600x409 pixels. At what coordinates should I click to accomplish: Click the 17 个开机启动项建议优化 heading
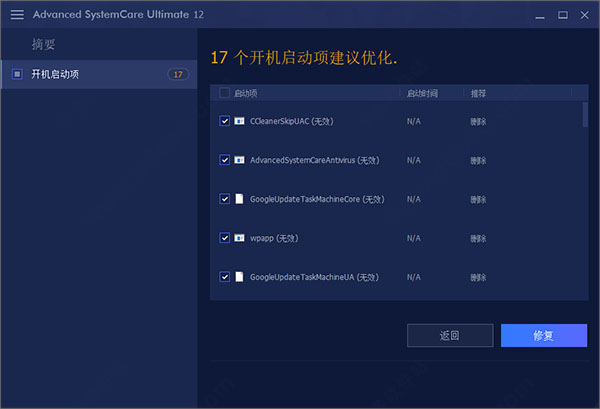304,58
